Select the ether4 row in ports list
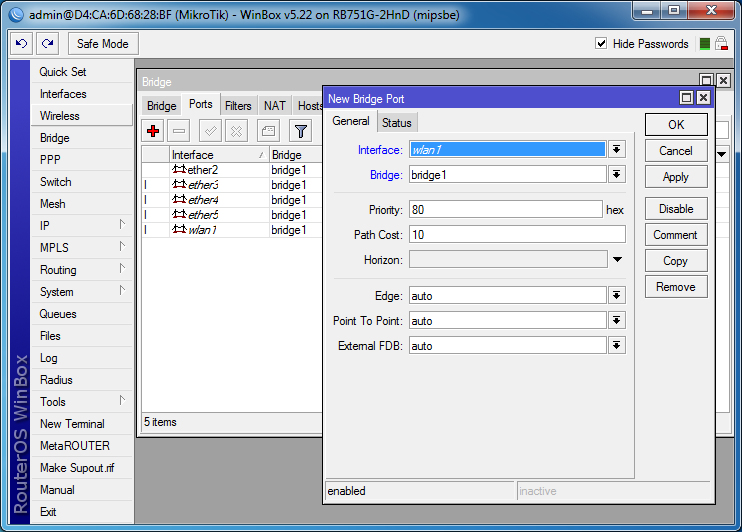Viewport: 742px width, 532px height. [x=232, y=200]
